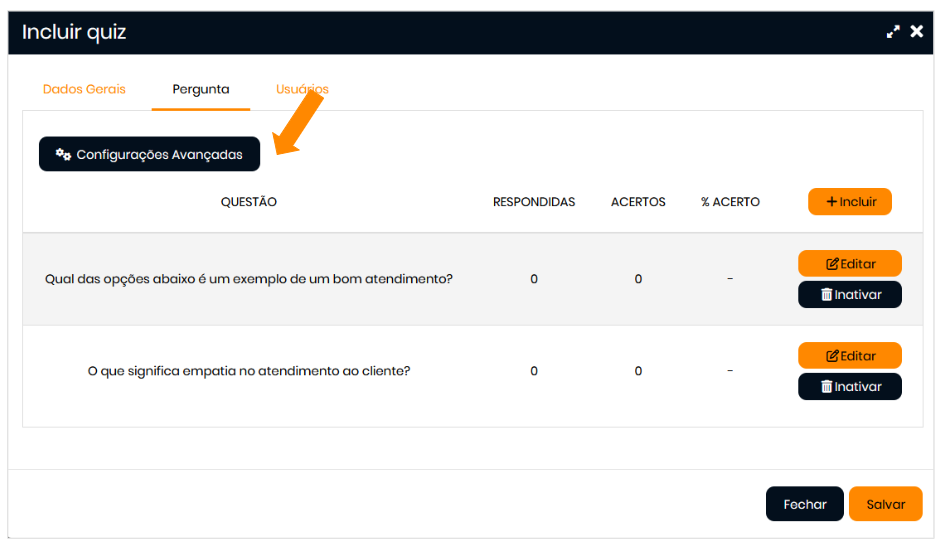Image resolution: width=943 pixels, height=550 pixels.
Task: Click trash icon for the empatia question
Action: [826, 387]
